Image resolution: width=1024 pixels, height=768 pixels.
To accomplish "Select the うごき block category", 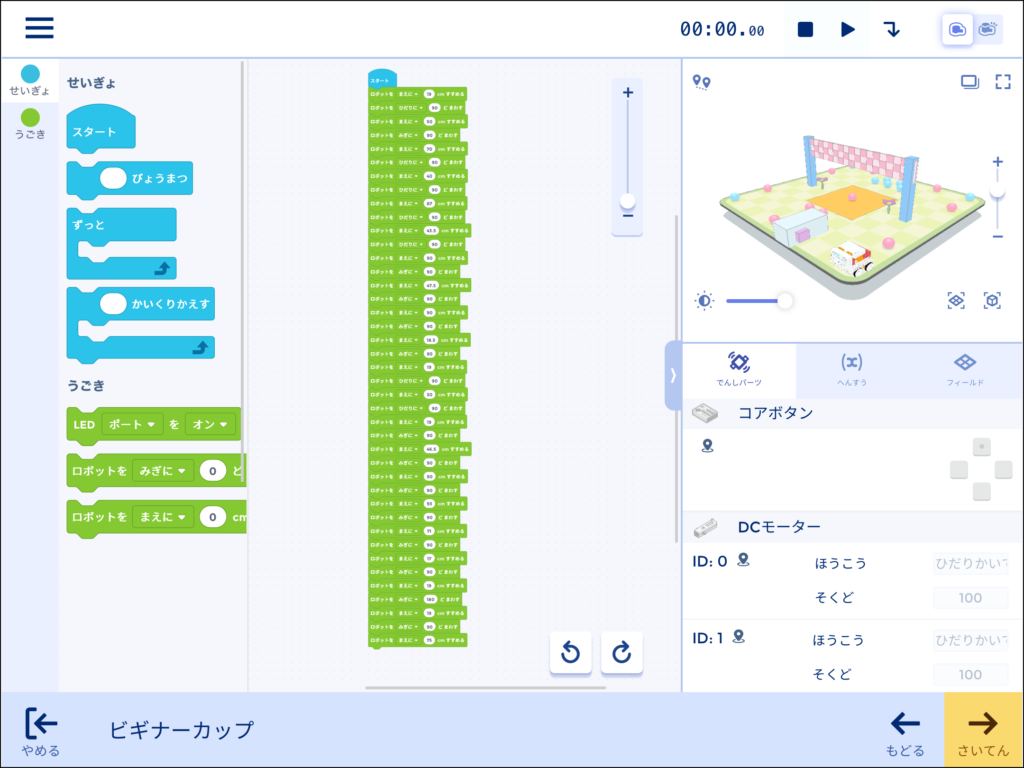I will point(30,124).
